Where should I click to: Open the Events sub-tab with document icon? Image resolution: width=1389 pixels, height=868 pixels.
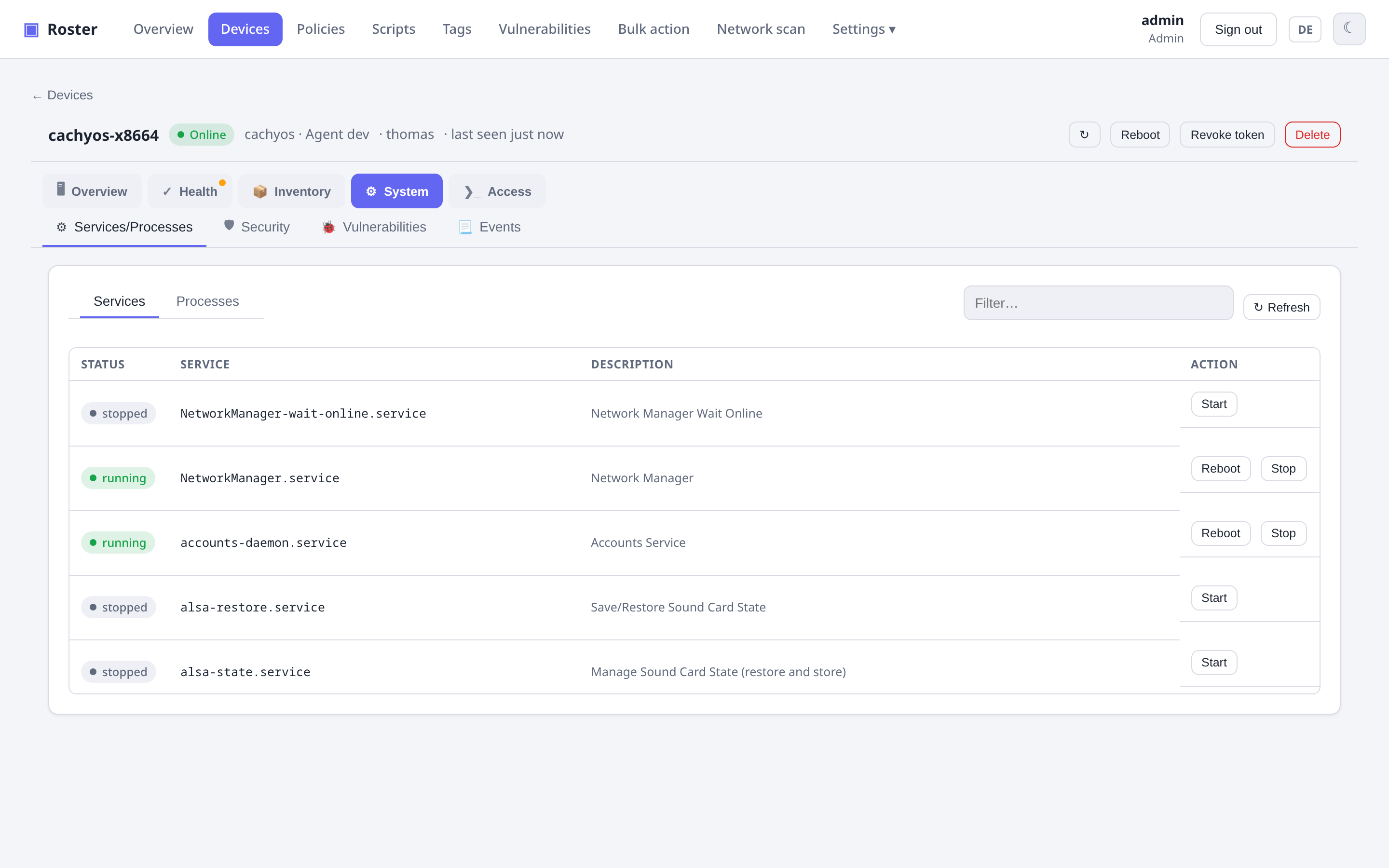click(489, 227)
